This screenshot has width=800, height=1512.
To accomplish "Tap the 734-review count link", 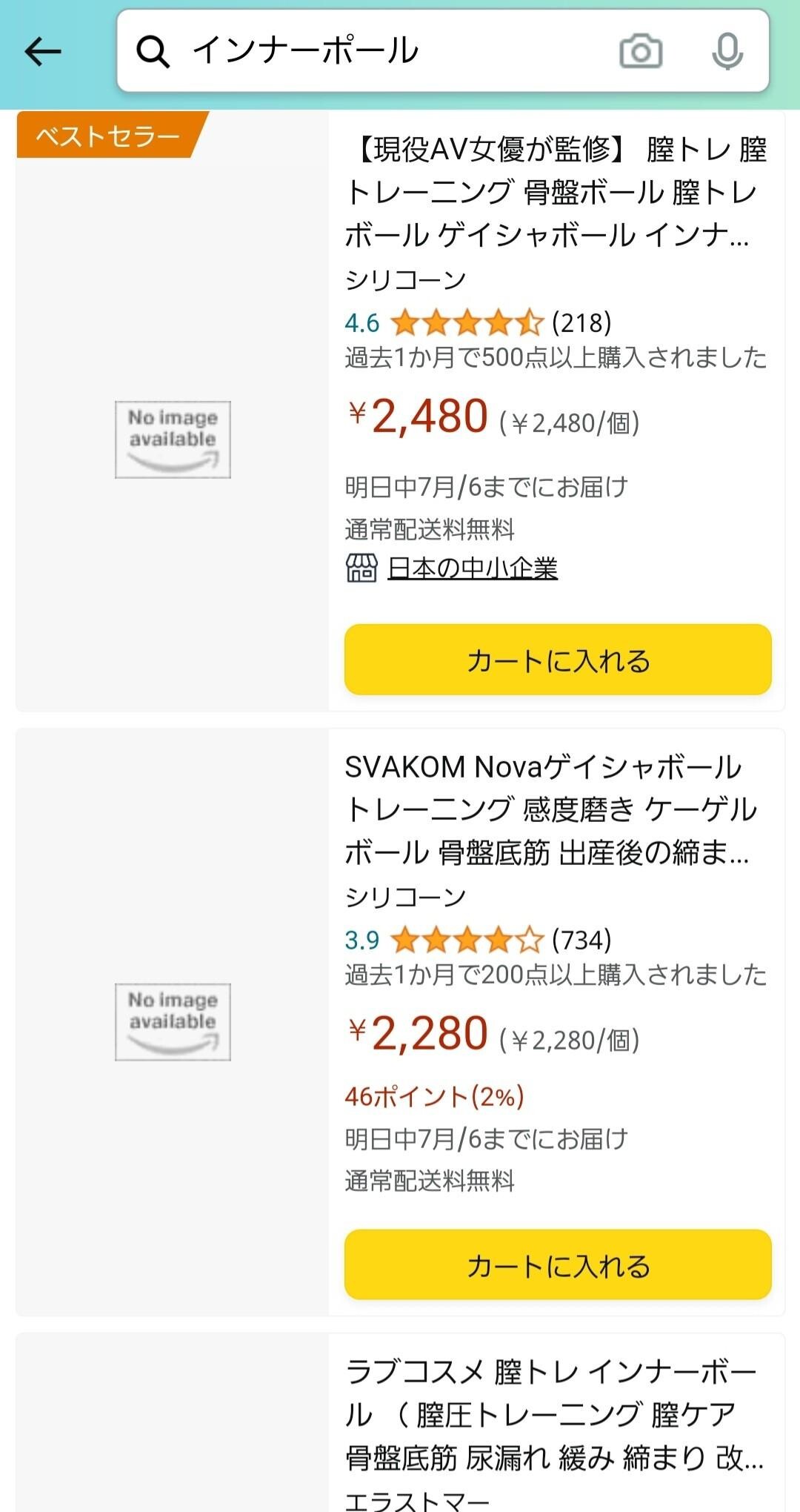I will 581,943.
